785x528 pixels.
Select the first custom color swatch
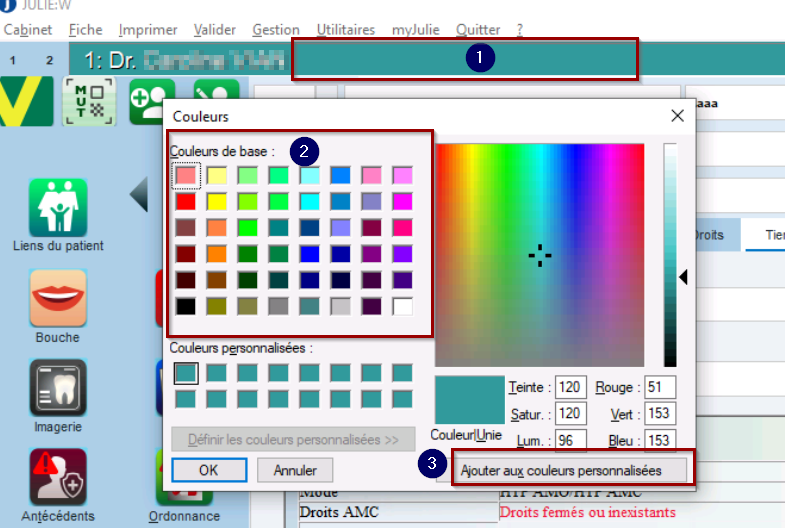186,373
